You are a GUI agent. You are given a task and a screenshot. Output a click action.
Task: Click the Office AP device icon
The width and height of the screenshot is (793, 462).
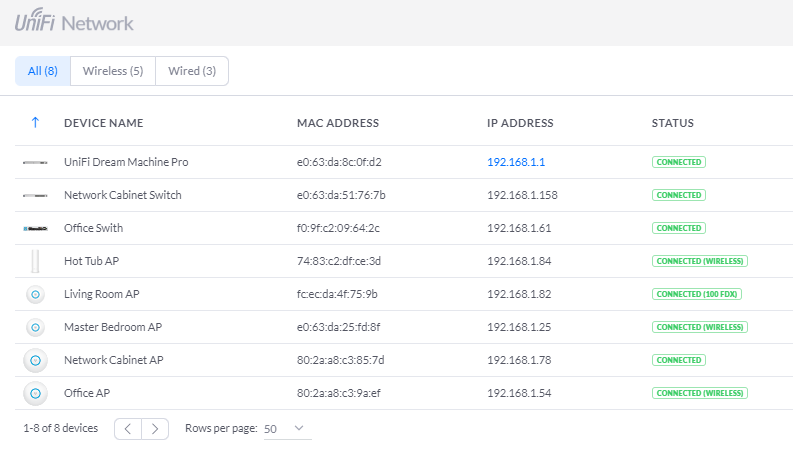pyautogui.click(x=35, y=393)
